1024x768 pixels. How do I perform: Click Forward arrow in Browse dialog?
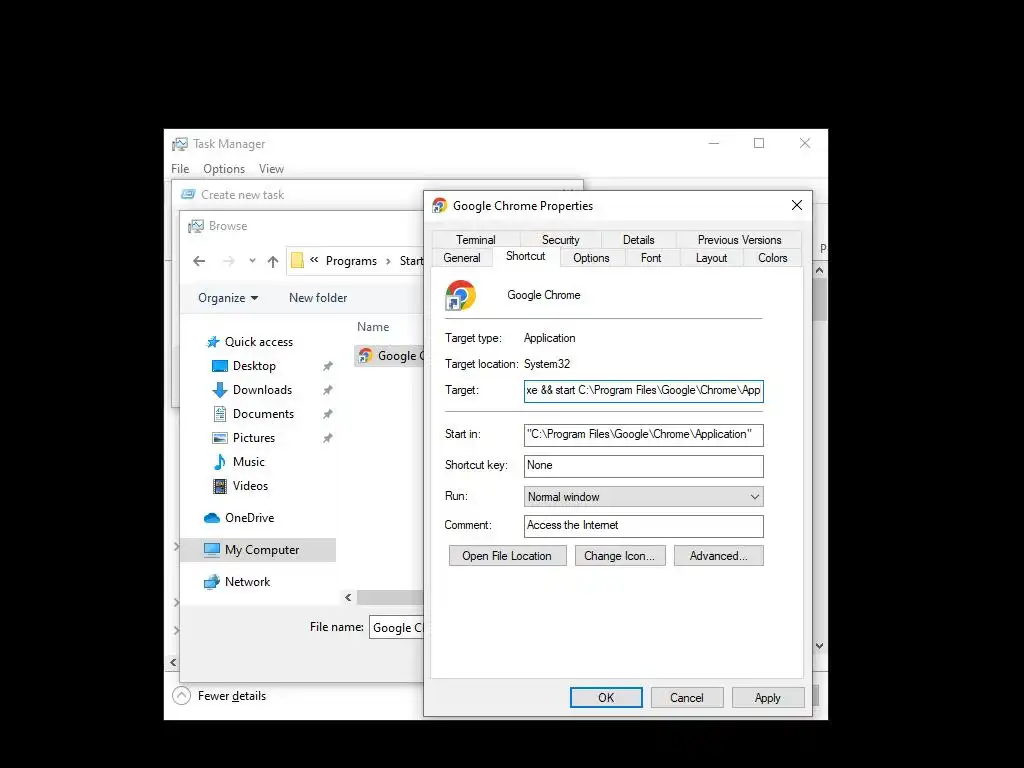tap(228, 261)
